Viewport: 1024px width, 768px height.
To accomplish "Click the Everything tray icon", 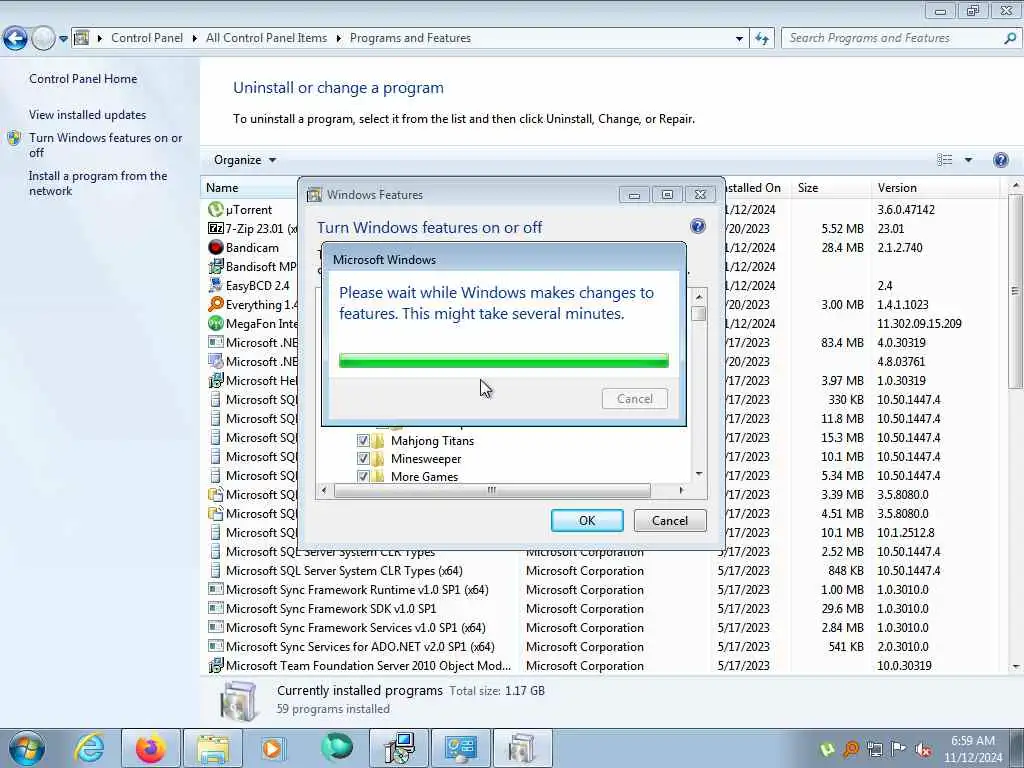I will click(x=851, y=749).
